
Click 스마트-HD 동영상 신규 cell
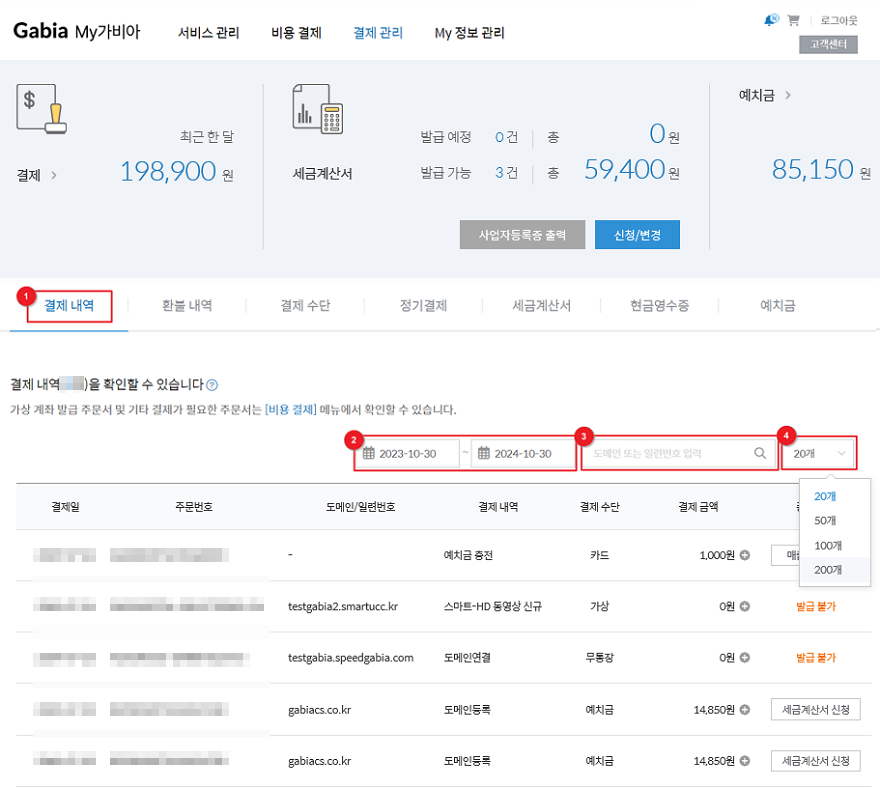(493, 606)
